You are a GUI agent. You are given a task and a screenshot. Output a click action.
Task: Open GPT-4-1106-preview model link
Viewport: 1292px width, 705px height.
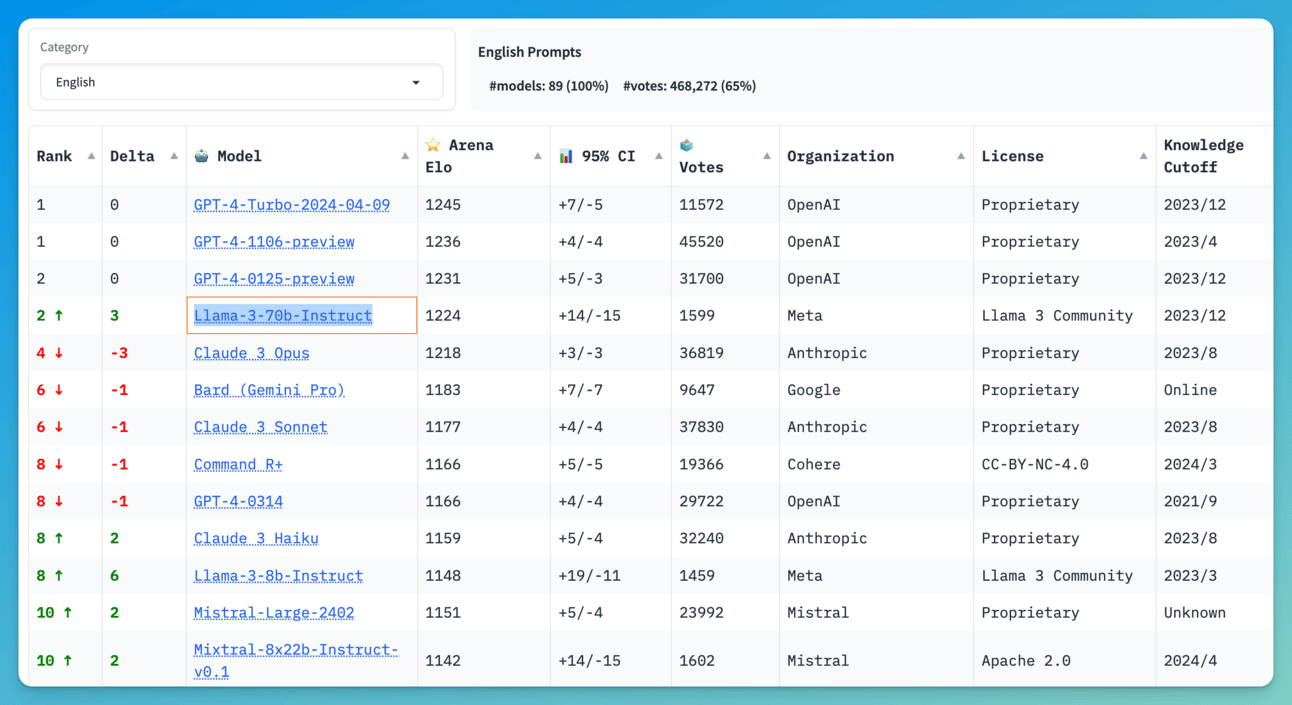tap(274, 242)
